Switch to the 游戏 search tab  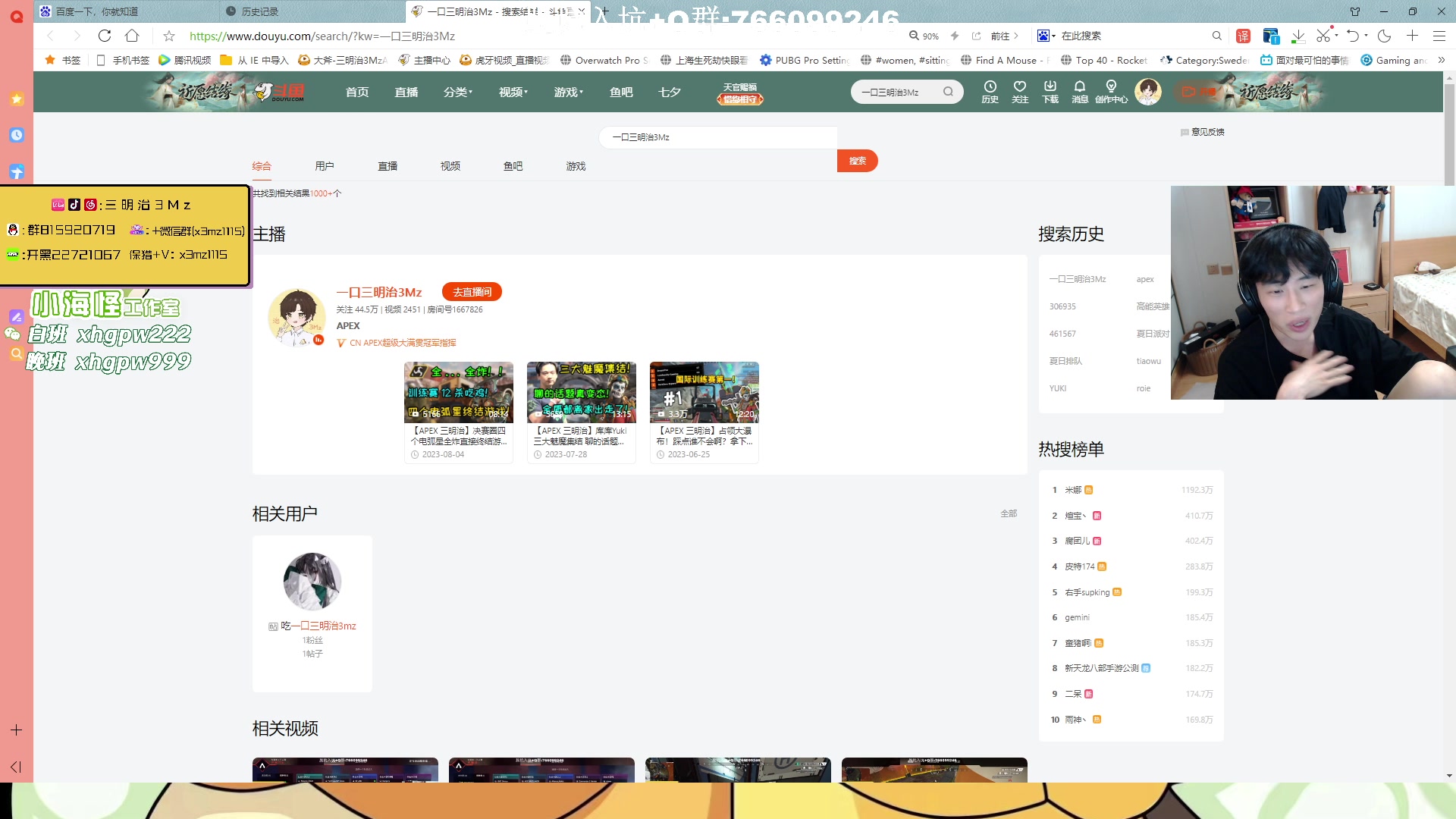576,166
